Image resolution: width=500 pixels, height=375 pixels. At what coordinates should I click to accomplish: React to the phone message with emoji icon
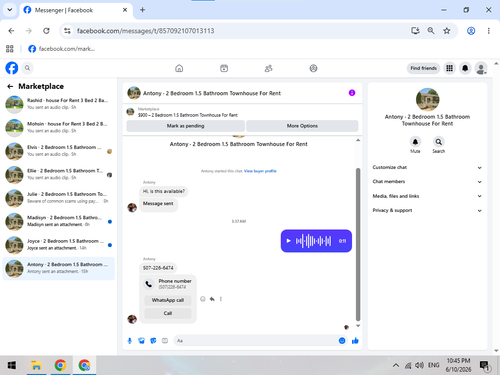tap(203, 299)
